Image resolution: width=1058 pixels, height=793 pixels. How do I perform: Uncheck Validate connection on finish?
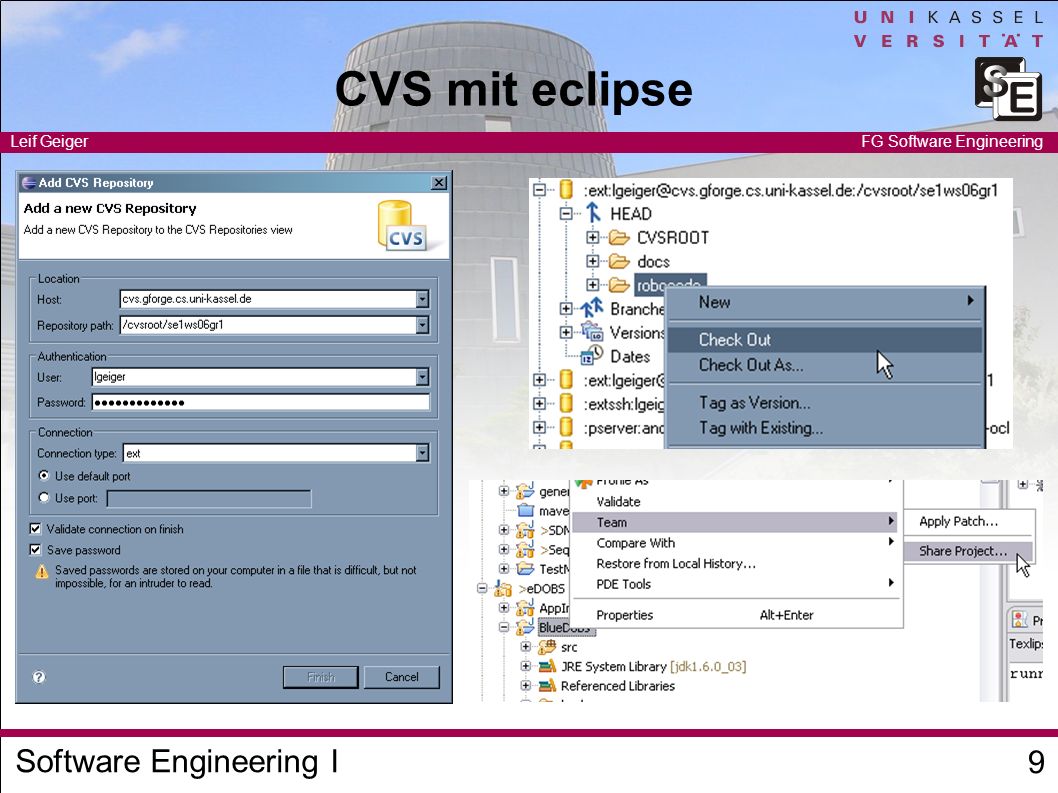click(35, 529)
